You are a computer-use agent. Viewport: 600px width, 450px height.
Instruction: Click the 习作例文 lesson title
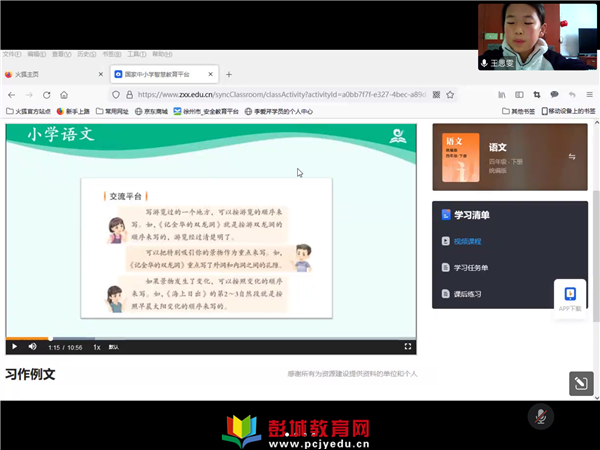(30, 374)
